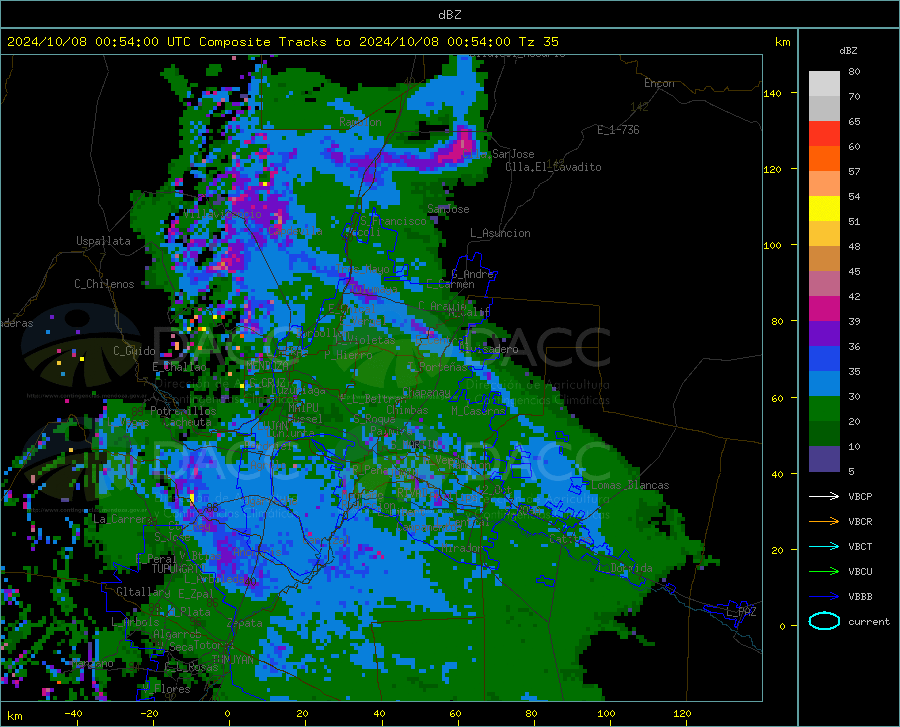Click the Gltallary map label

click(x=143, y=592)
